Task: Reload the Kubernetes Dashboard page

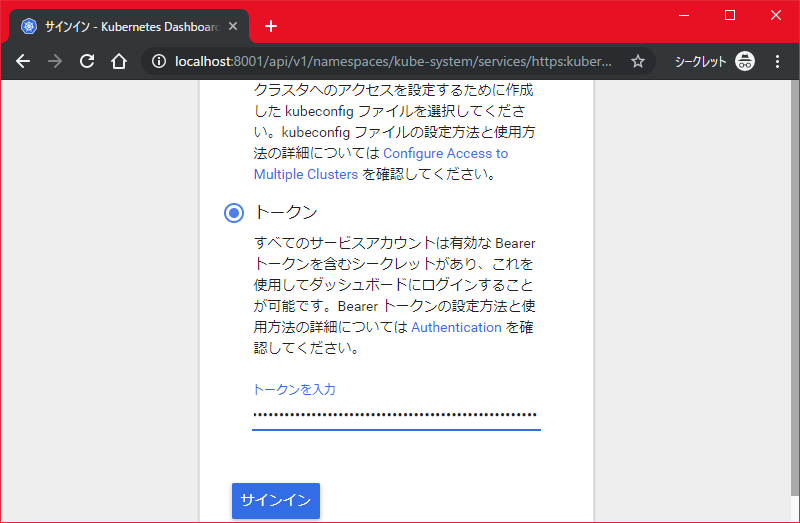Action: [87, 61]
